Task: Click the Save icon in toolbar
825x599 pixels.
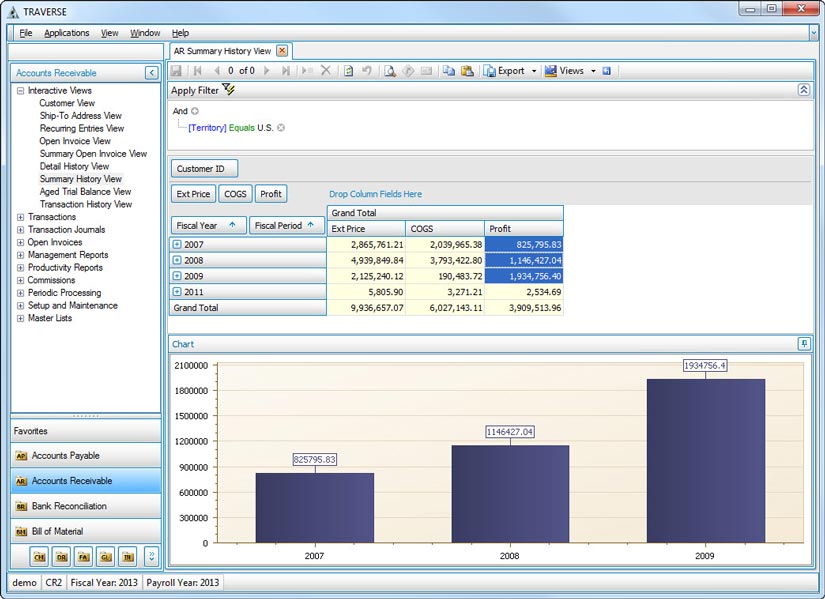Action: click(x=176, y=71)
